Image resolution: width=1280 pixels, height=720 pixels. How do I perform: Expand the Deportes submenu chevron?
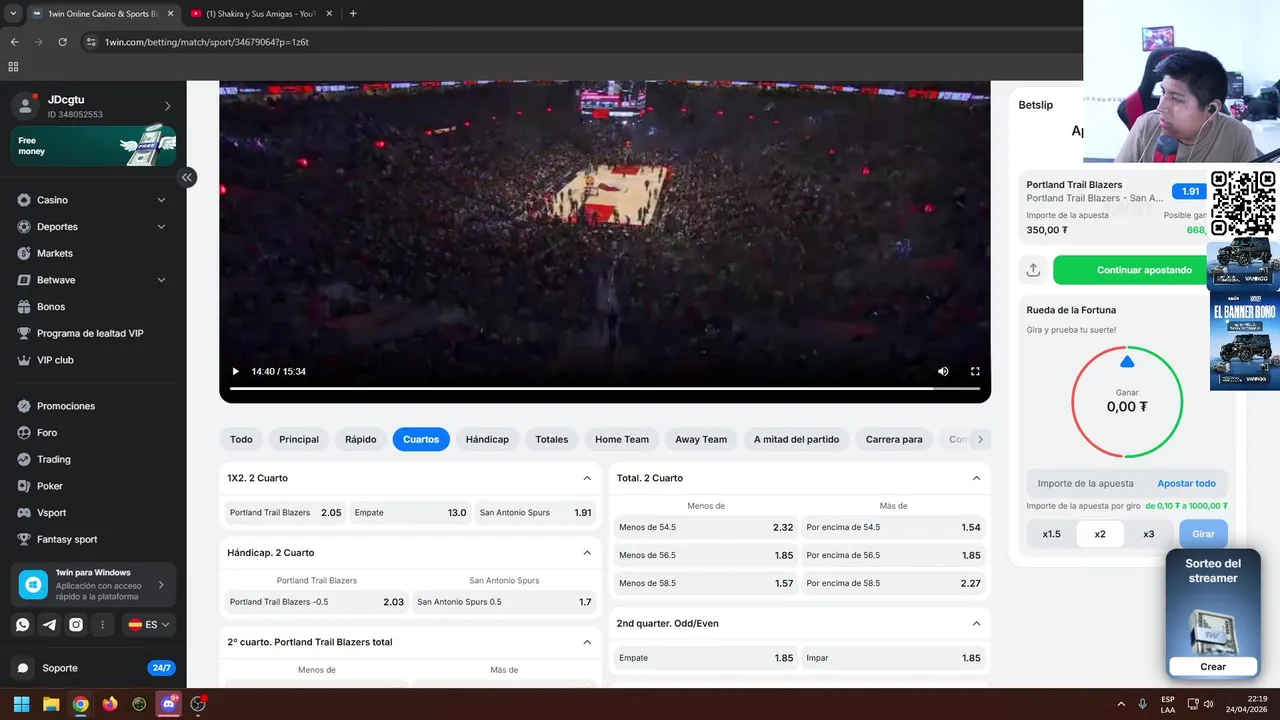click(161, 227)
